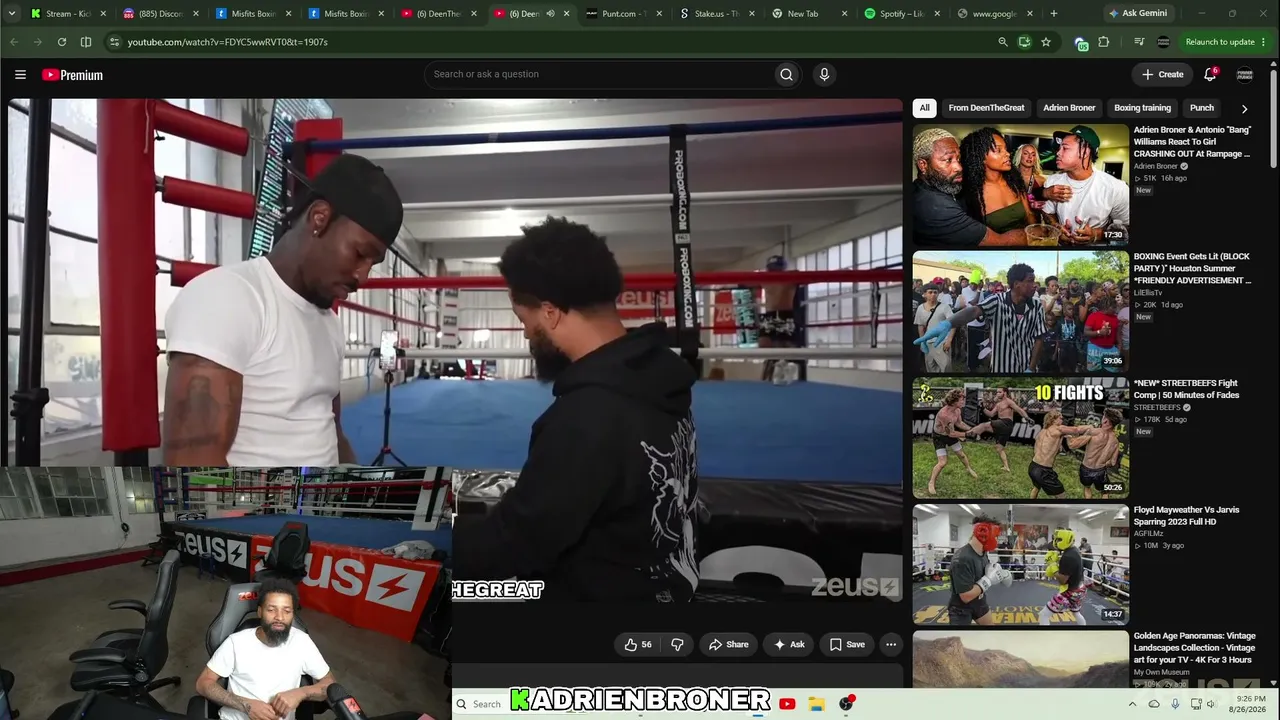Open Floyd Mayweather Vs Jarvis thumbnail
1280x720 pixels.
[1020, 564]
